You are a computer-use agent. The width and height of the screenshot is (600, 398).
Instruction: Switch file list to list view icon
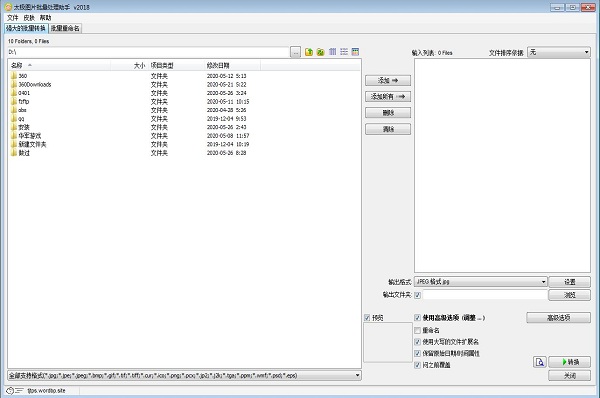(344, 52)
